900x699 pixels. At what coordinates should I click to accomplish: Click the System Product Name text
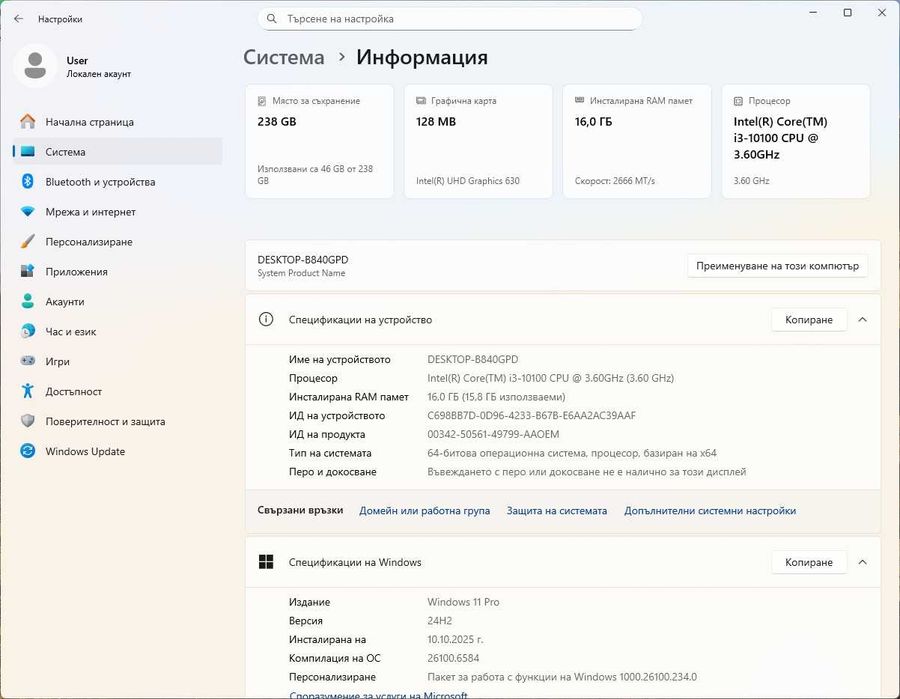point(301,273)
